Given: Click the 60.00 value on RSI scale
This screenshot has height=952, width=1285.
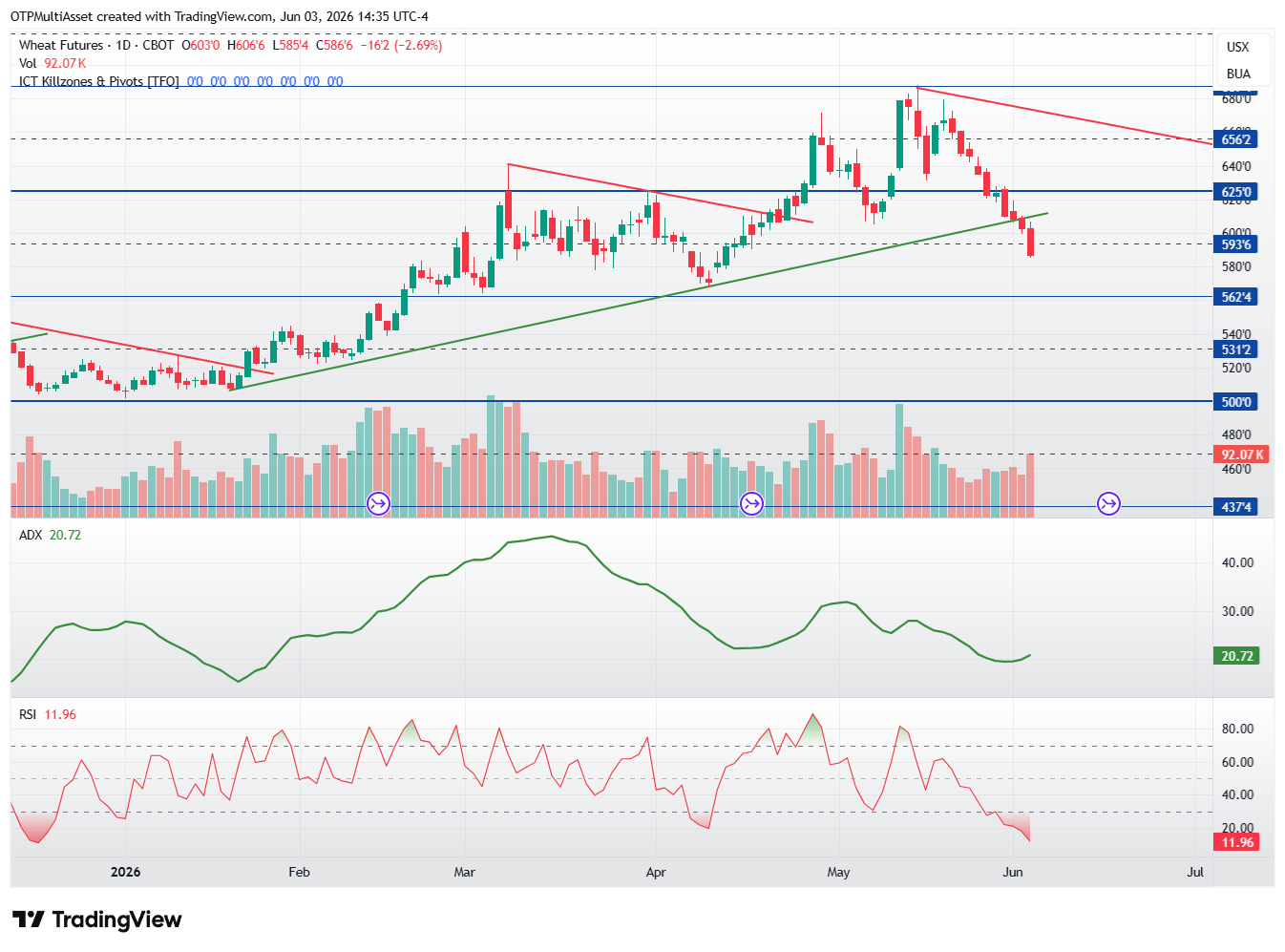Looking at the screenshot, I should pos(1238,762).
